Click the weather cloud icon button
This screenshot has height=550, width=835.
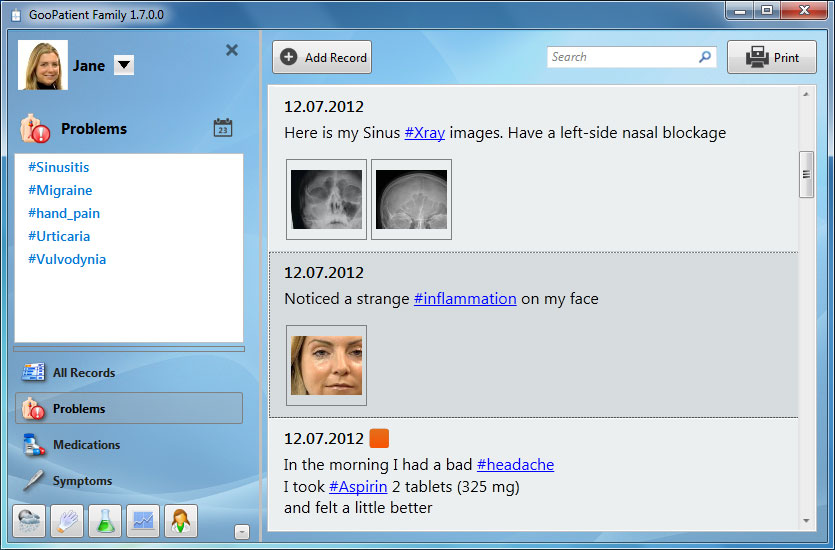click(x=29, y=521)
